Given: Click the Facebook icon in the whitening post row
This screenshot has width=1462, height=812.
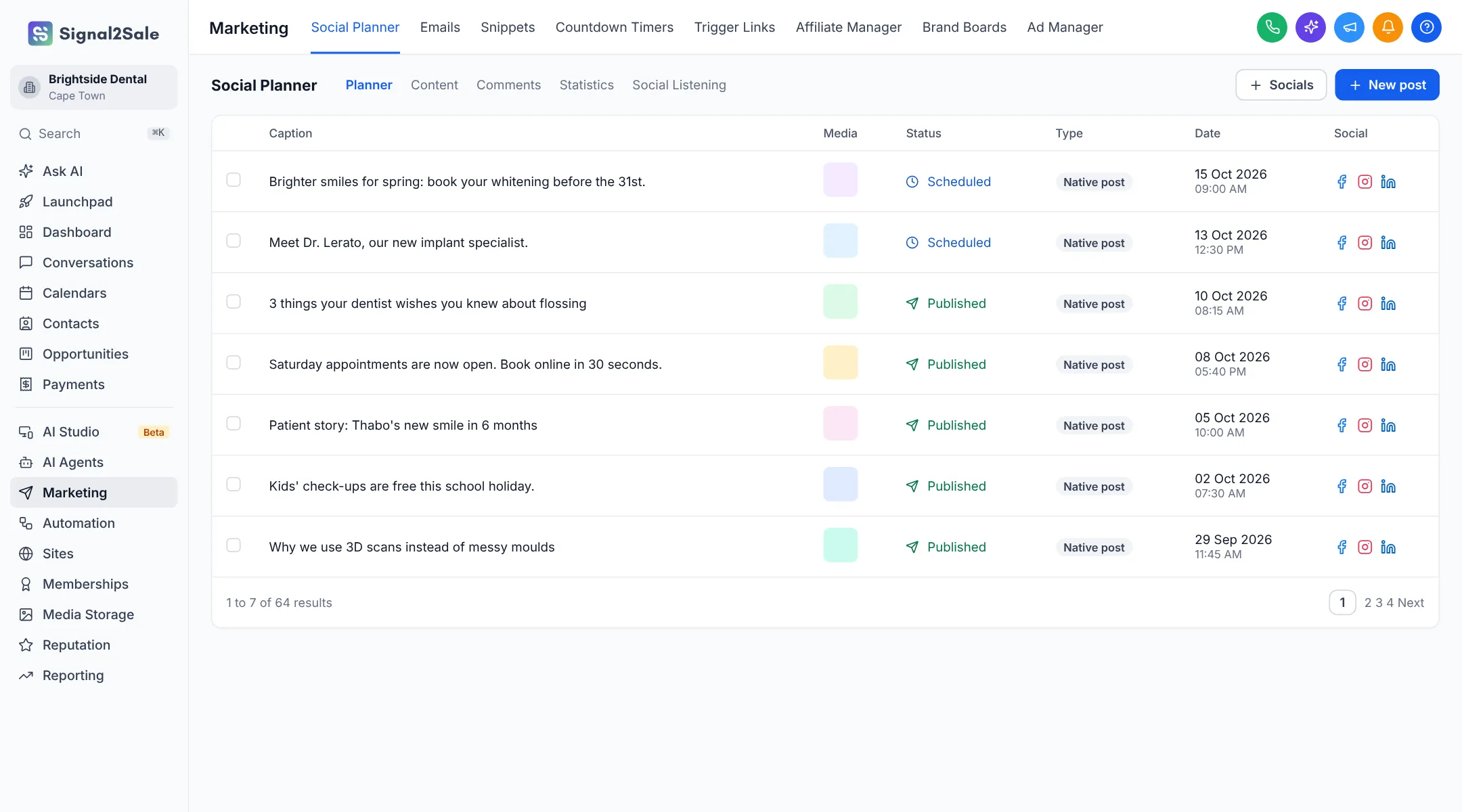Looking at the screenshot, I should coord(1342,181).
